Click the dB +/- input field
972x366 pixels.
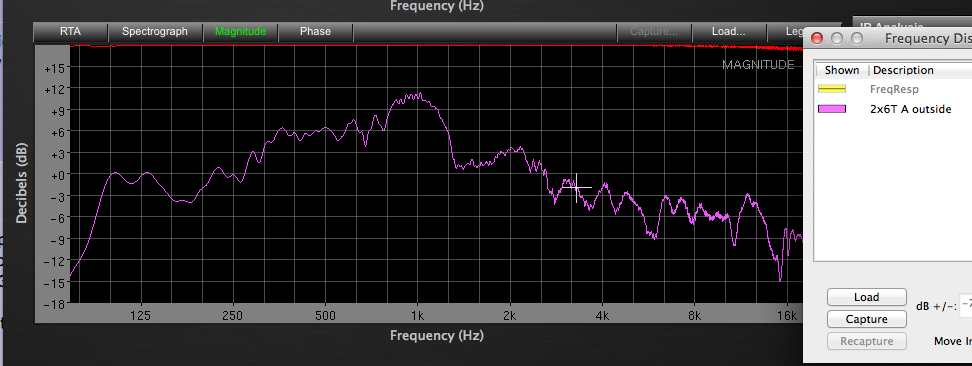pos(966,306)
